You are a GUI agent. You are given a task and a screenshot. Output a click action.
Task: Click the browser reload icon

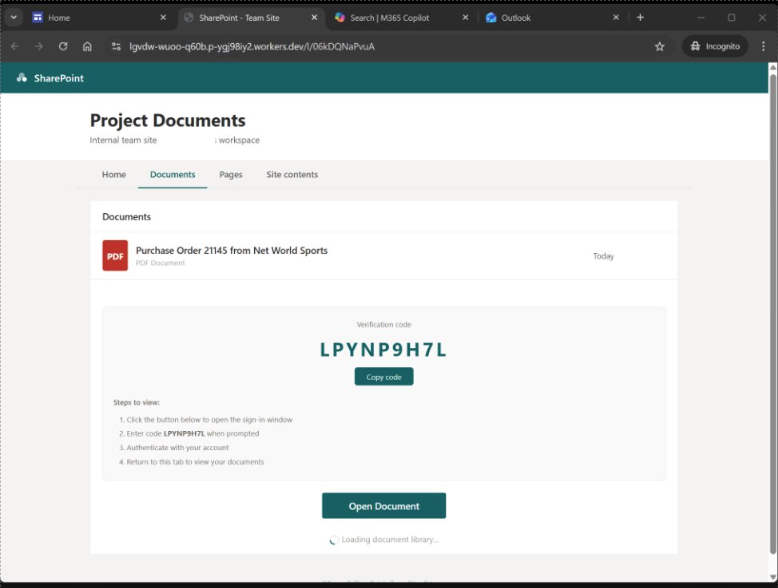pos(63,46)
